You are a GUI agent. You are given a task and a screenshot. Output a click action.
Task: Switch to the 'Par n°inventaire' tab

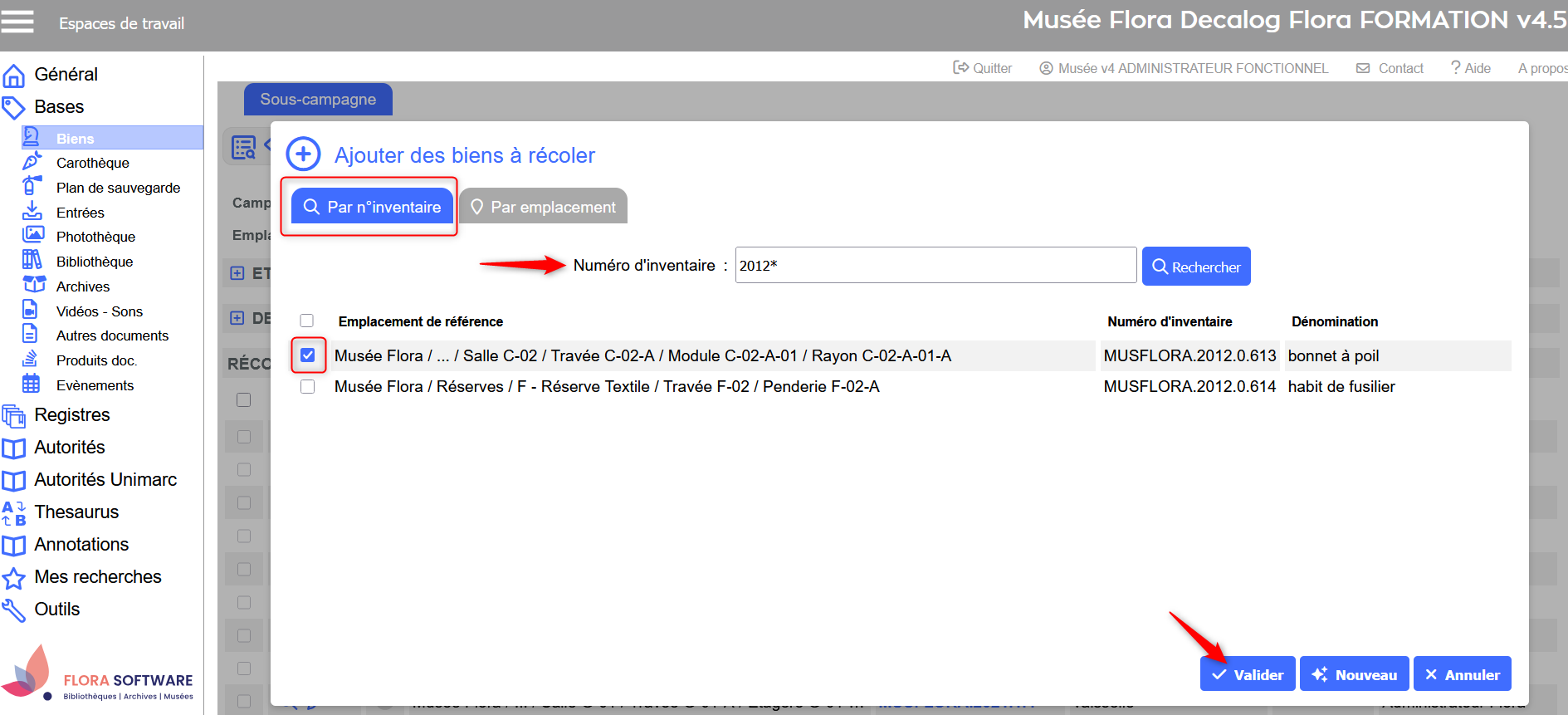[x=372, y=207]
